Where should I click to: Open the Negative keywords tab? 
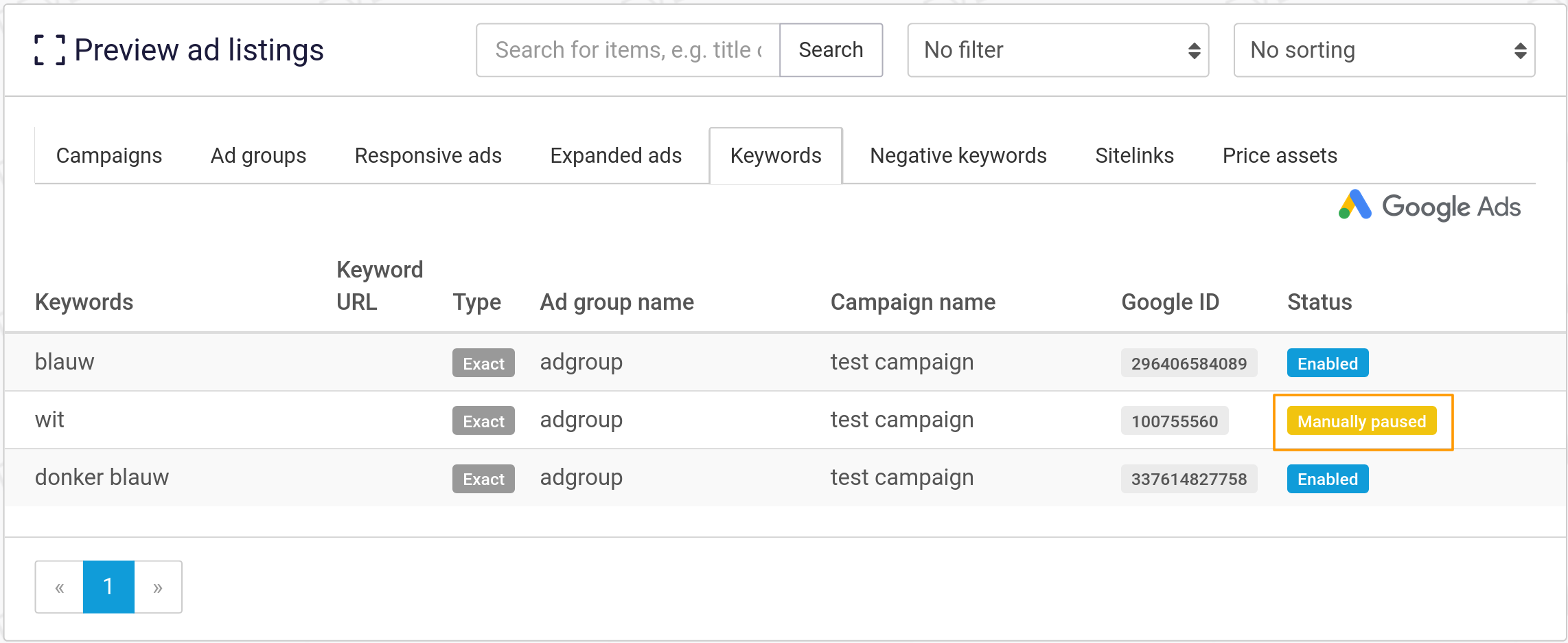958,156
